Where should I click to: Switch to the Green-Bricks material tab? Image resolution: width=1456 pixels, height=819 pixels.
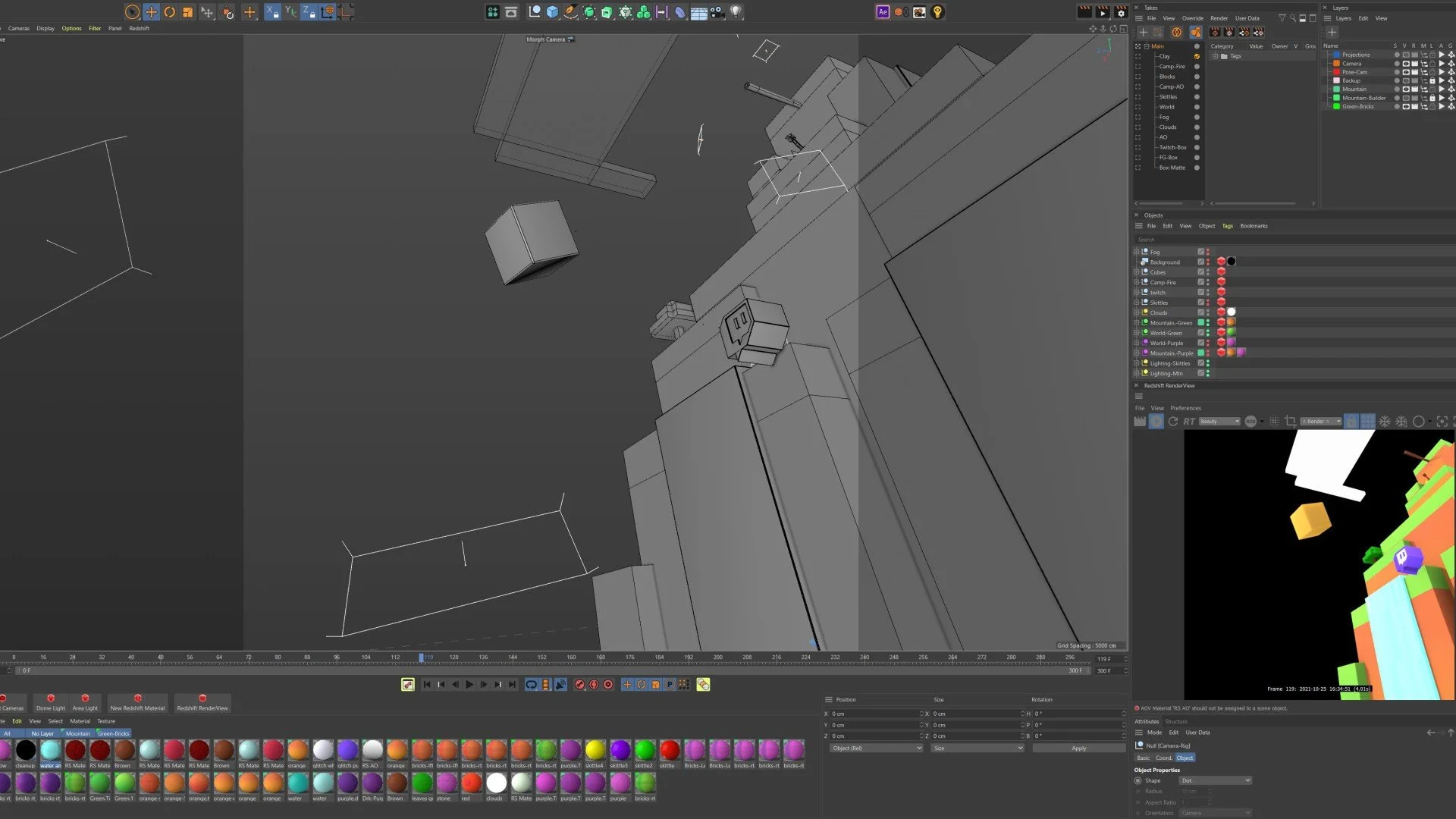[113, 733]
